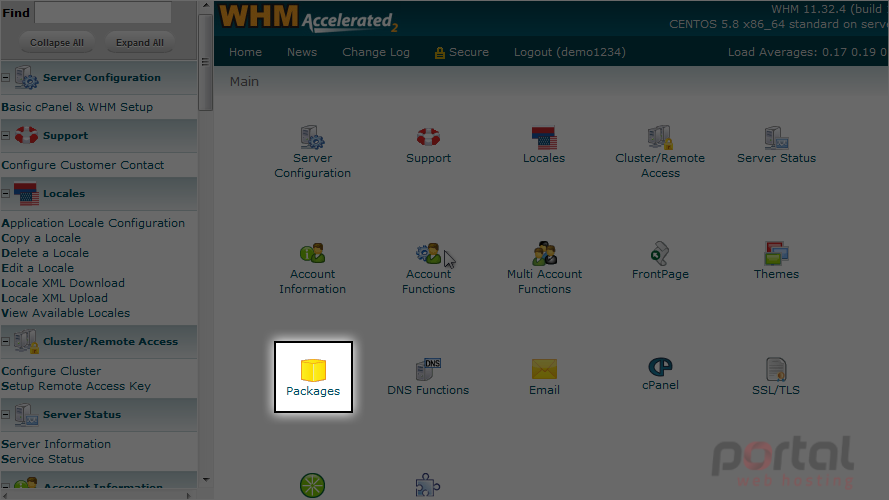Open View Available Locales link
This screenshot has width=889, height=500.
[65, 313]
